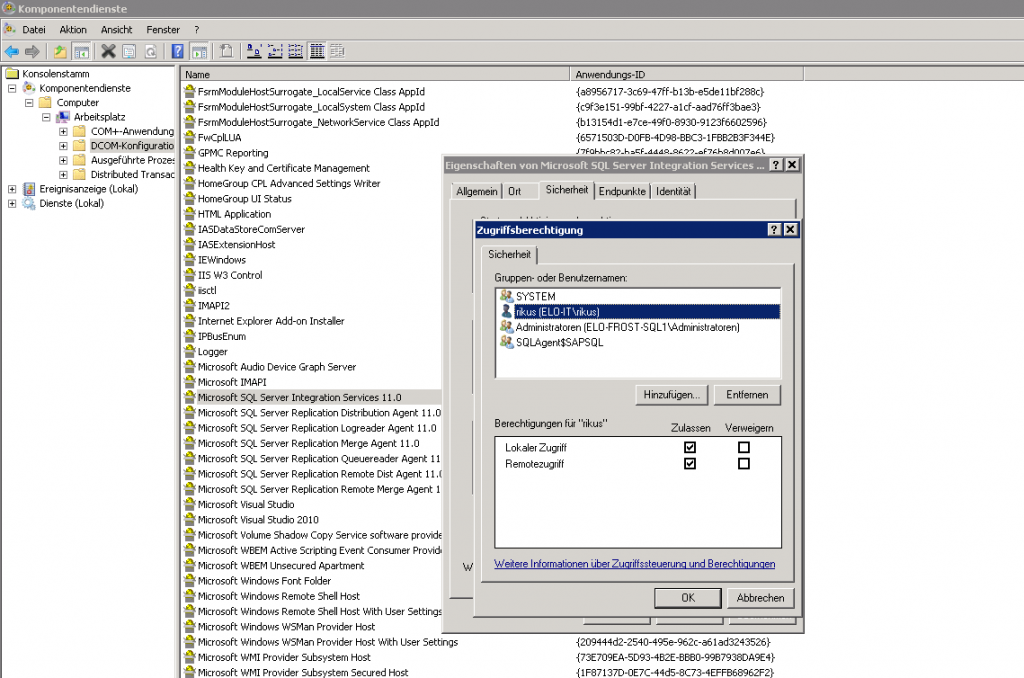1024x678 pixels.
Task: Go up one level via folder arrow icon
Action: 60,52
